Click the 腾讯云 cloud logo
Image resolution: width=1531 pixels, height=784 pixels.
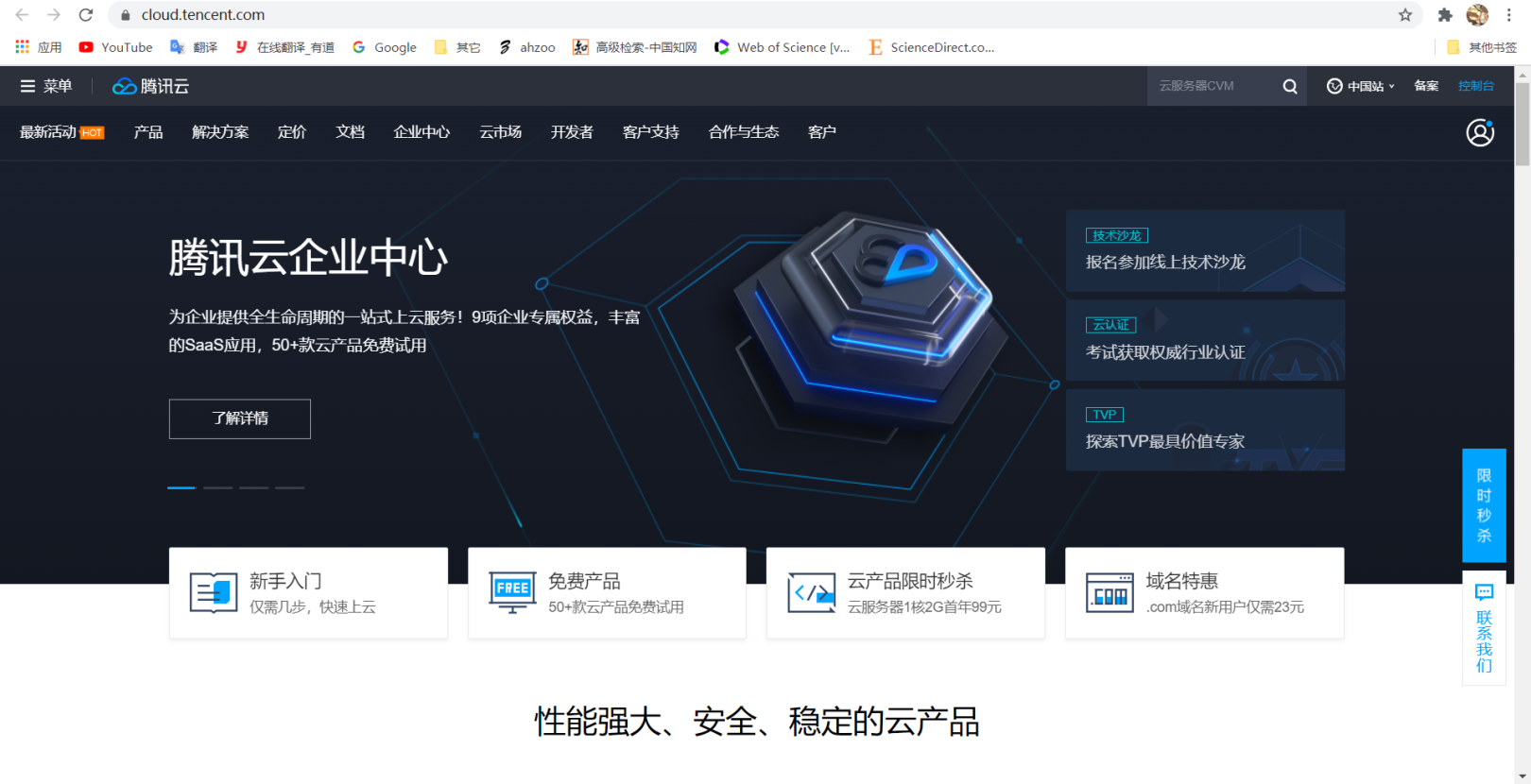pyautogui.click(x=151, y=86)
